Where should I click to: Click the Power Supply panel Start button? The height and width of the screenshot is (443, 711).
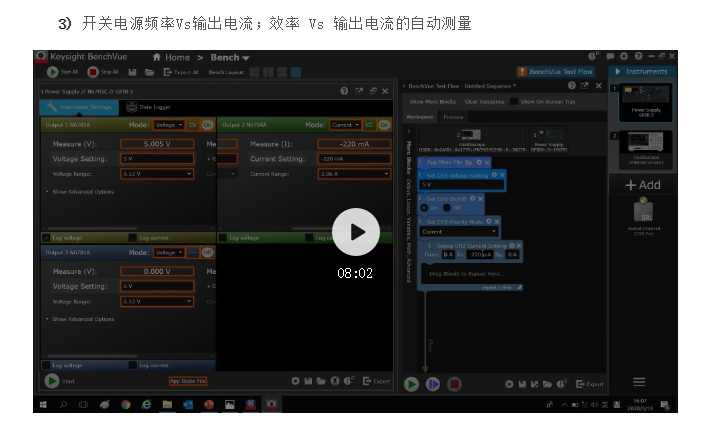pos(52,381)
